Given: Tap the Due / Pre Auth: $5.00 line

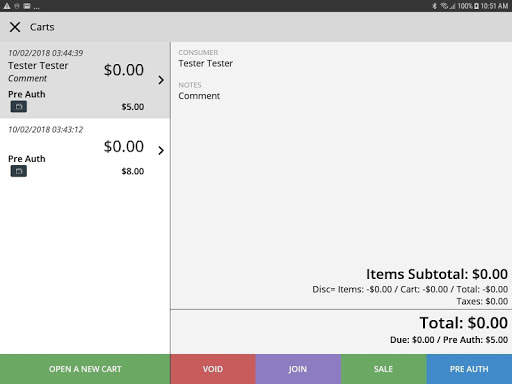Looking at the screenshot, I should pyautogui.click(x=449, y=340).
